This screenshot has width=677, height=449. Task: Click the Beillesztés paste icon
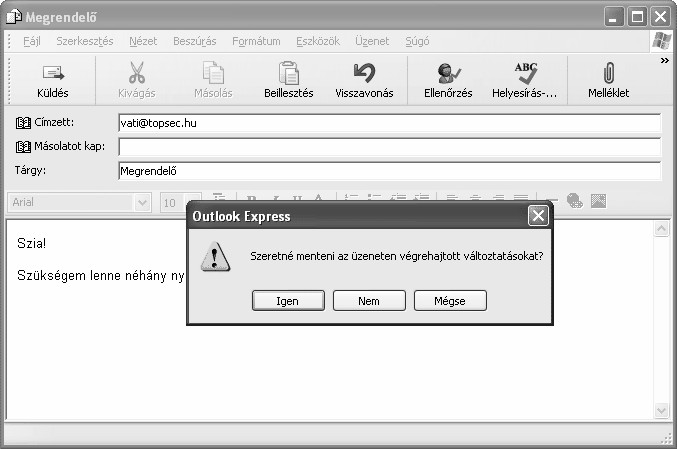pyautogui.click(x=289, y=73)
